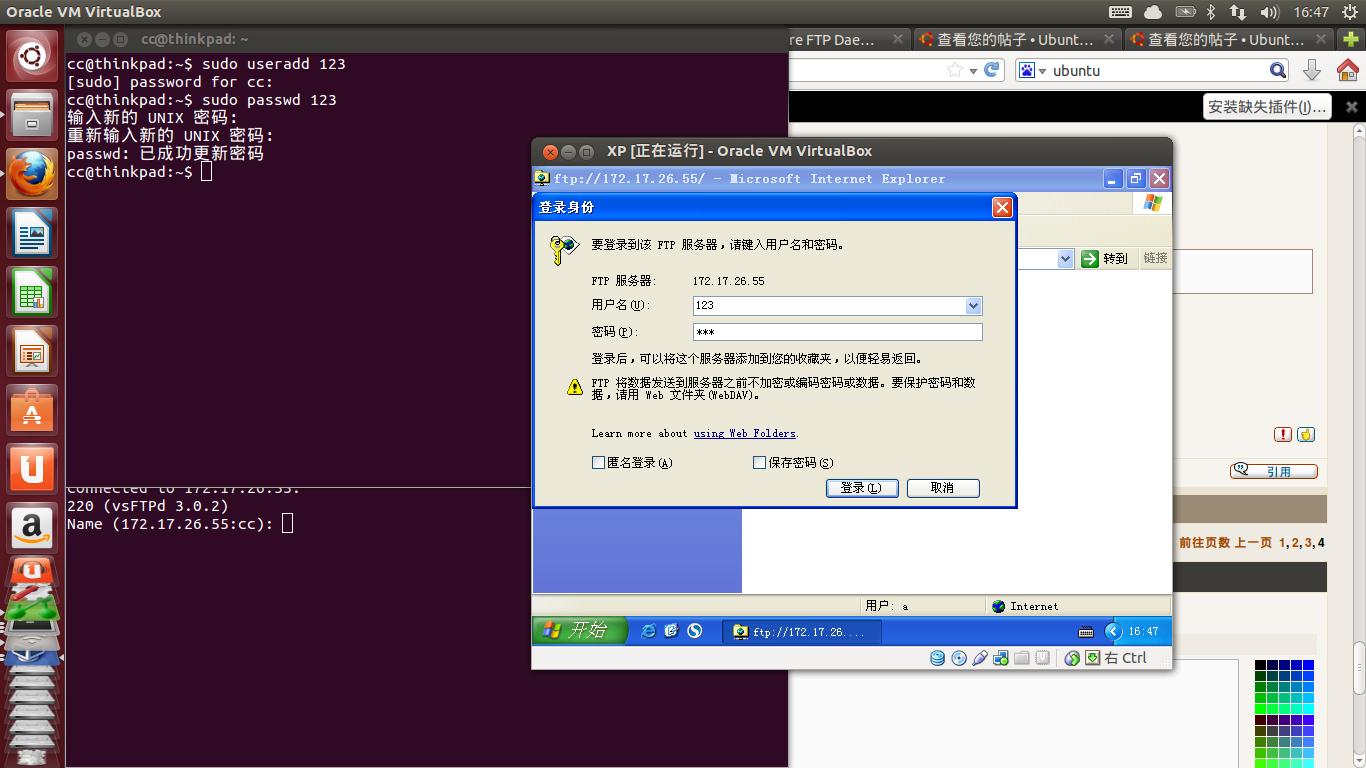The height and width of the screenshot is (768, 1366).
Task: Open LibreOffice Calc from the dock
Action: click(x=32, y=292)
